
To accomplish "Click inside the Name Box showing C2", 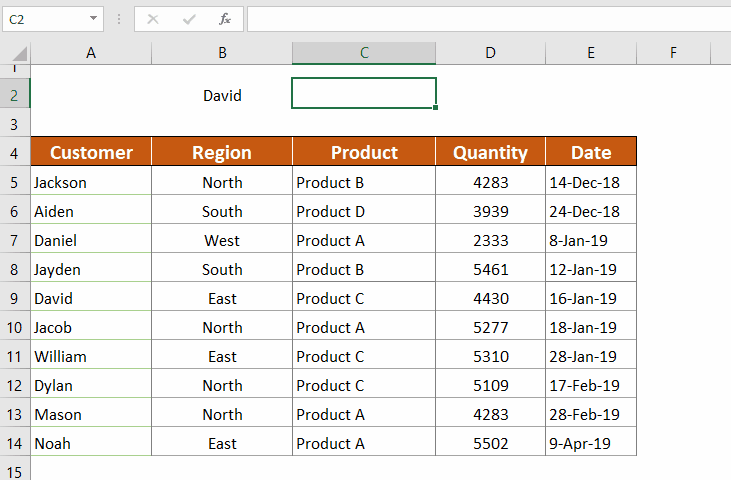I will [42, 19].
